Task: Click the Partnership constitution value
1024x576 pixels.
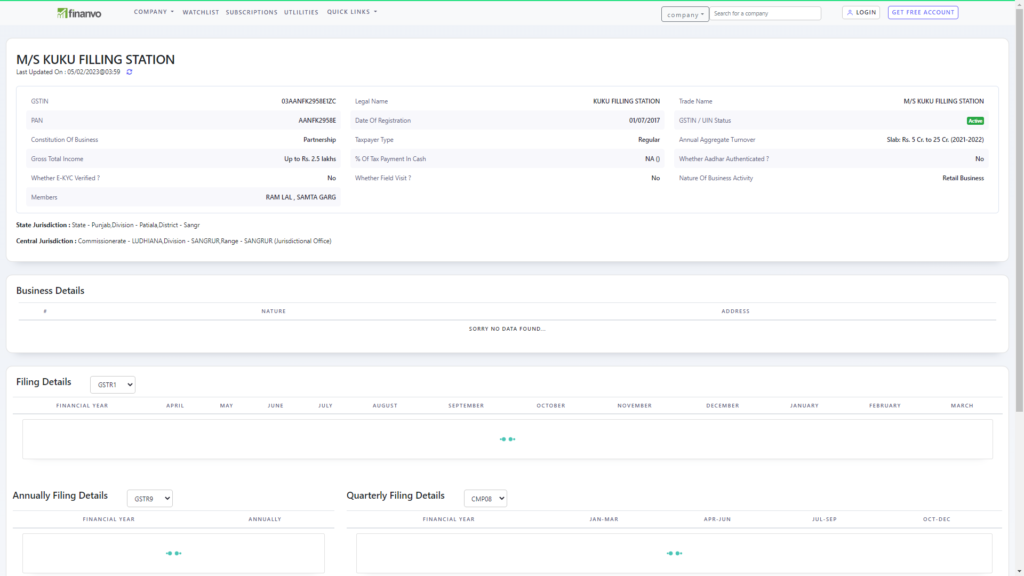Action: point(319,140)
